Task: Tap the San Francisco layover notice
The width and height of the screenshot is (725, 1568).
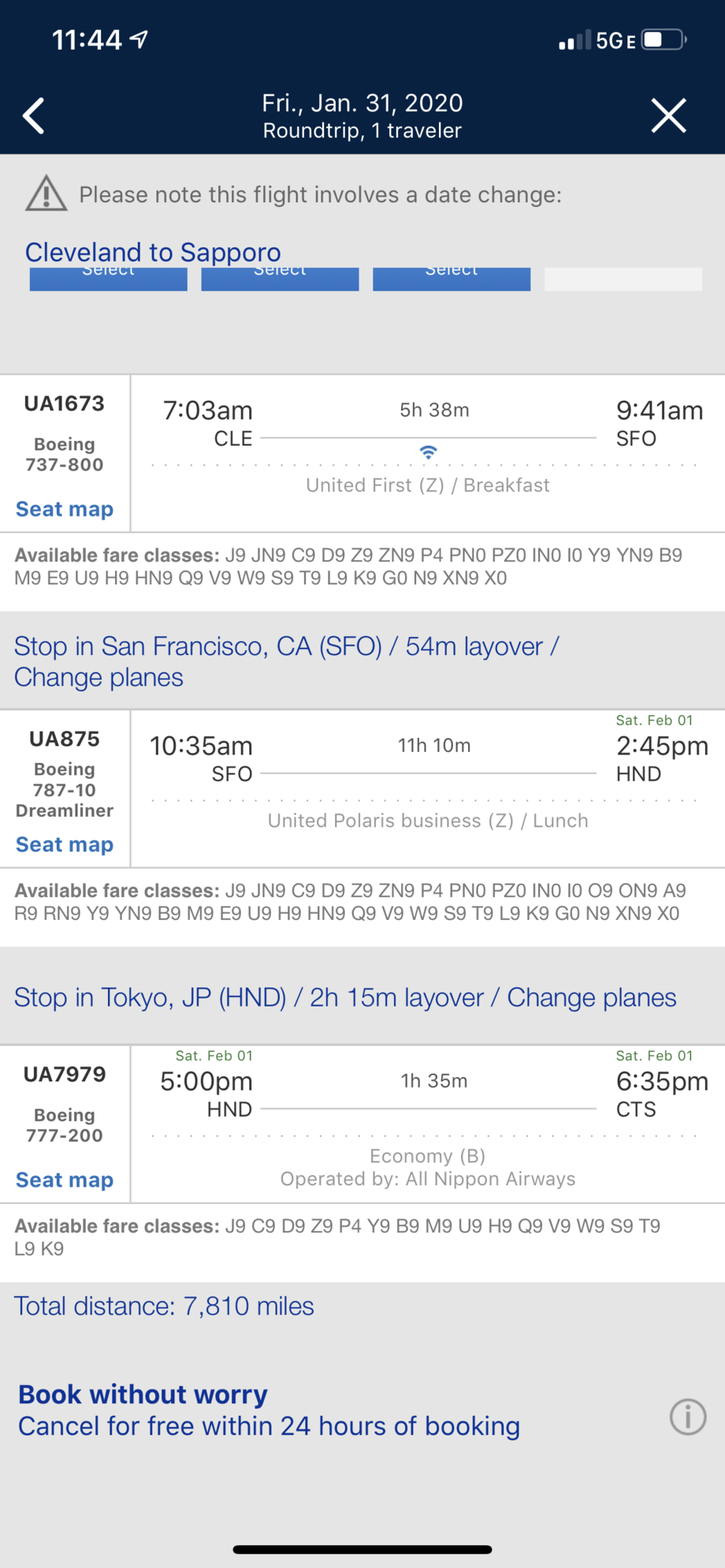Action: point(287,662)
